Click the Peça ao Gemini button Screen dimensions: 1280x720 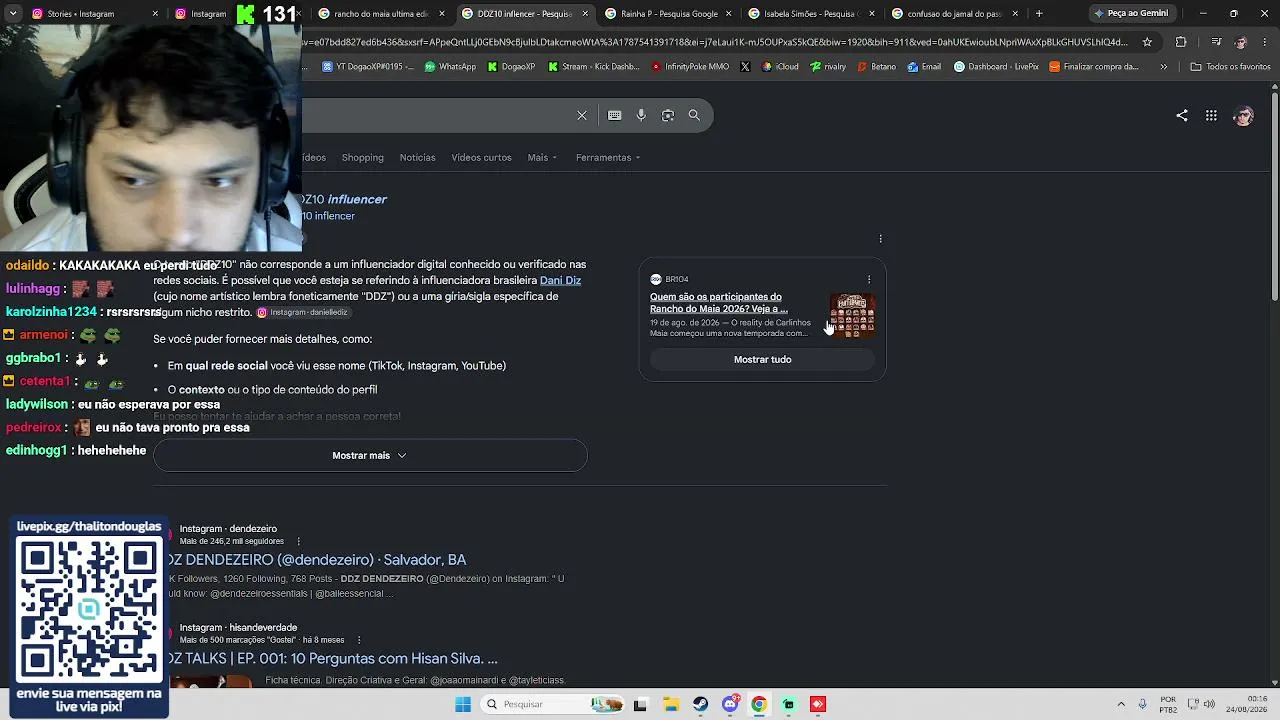[x=1131, y=14]
